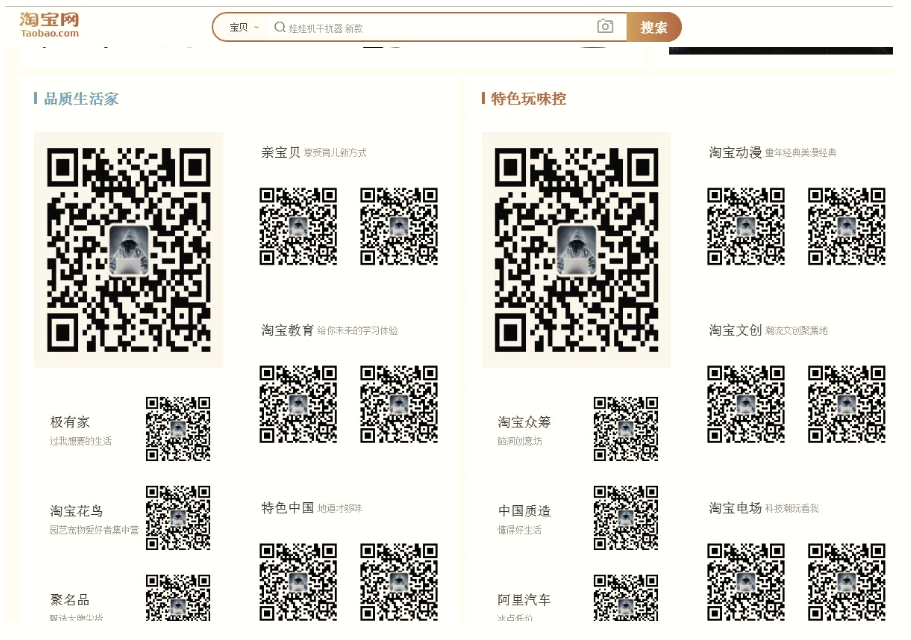Open the 极有家 link
Image resolution: width=911 pixels, height=640 pixels.
click(70, 422)
